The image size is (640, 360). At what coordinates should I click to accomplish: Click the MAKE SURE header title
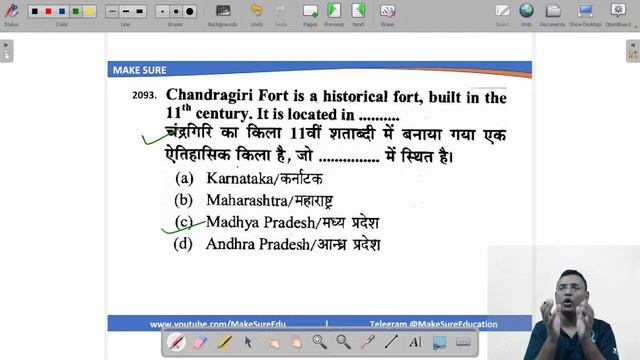coord(140,70)
